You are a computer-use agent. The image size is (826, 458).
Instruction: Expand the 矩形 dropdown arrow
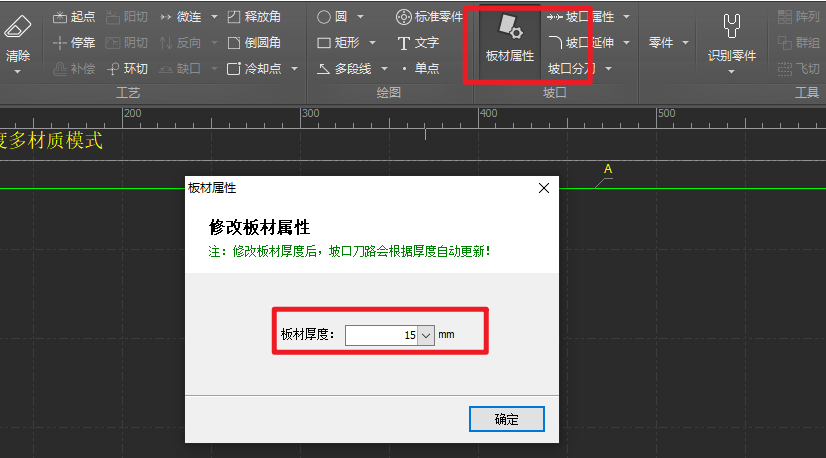pos(372,43)
